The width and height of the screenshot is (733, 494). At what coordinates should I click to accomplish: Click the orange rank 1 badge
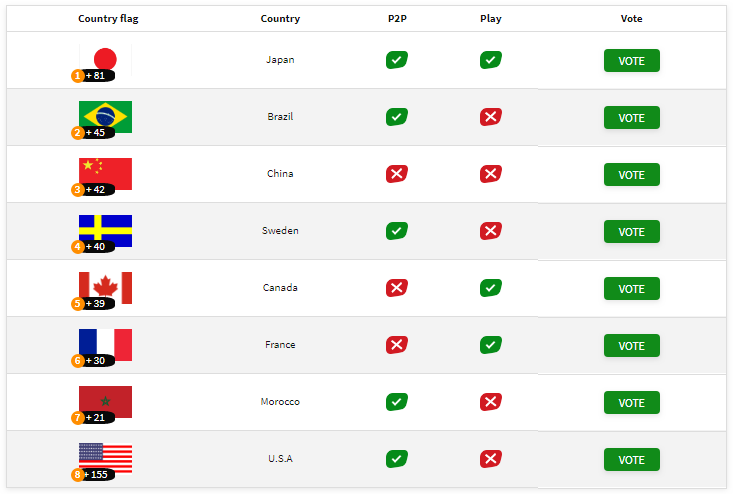78,76
